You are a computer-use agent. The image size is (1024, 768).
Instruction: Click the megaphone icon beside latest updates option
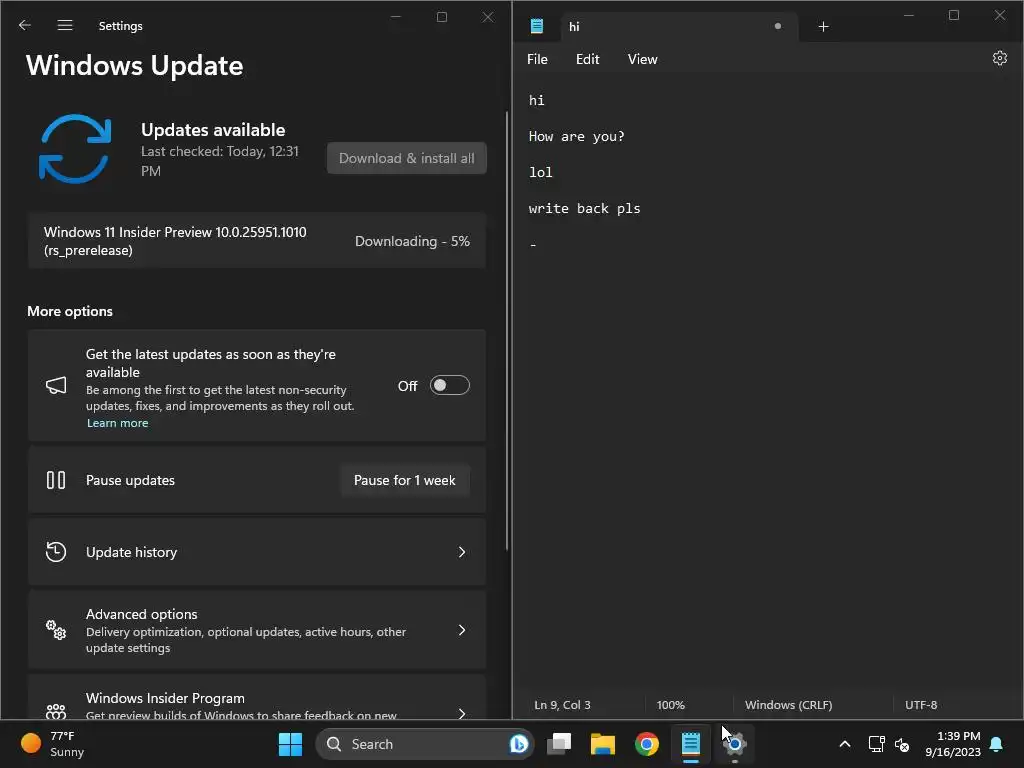56,385
